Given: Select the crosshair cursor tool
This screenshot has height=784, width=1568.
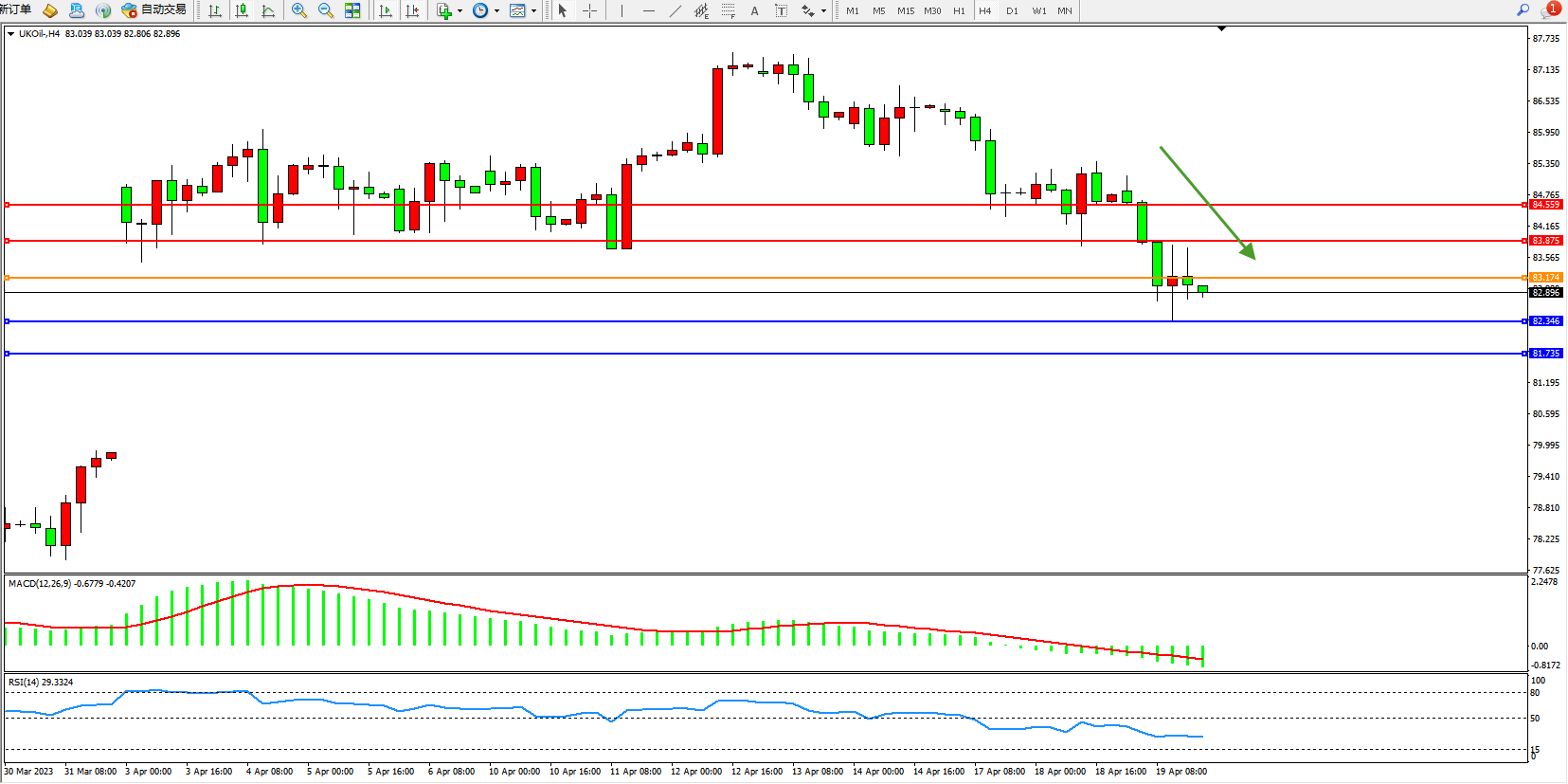Looking at the screenshot, I should [589, 10].
